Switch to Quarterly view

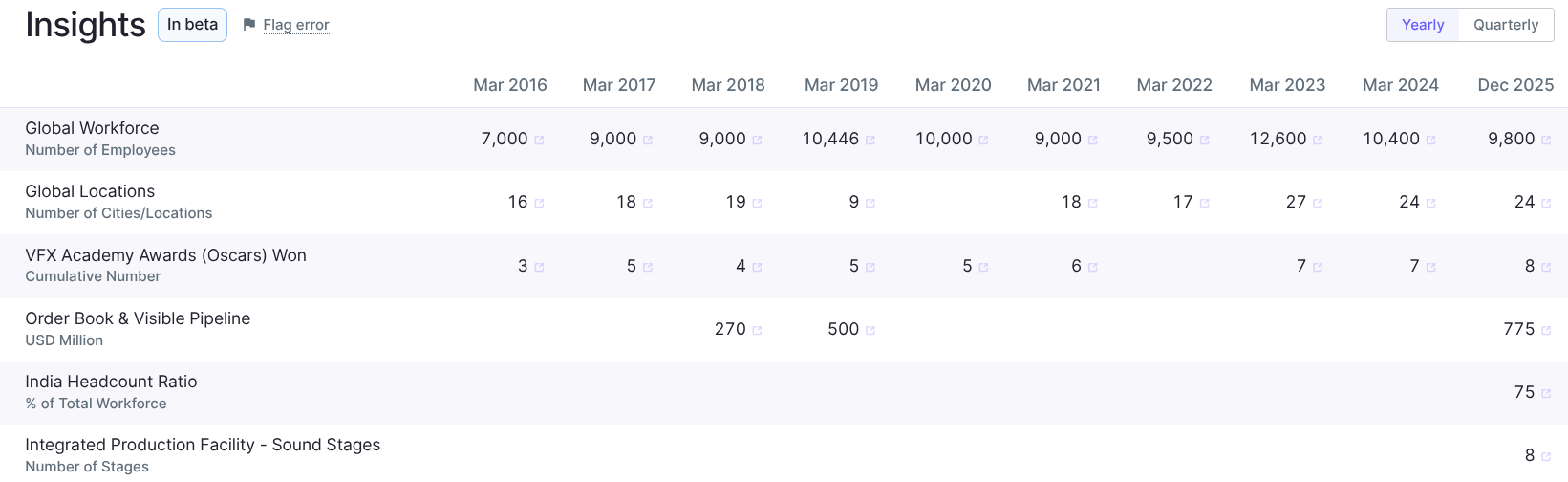click(1506, 25)
